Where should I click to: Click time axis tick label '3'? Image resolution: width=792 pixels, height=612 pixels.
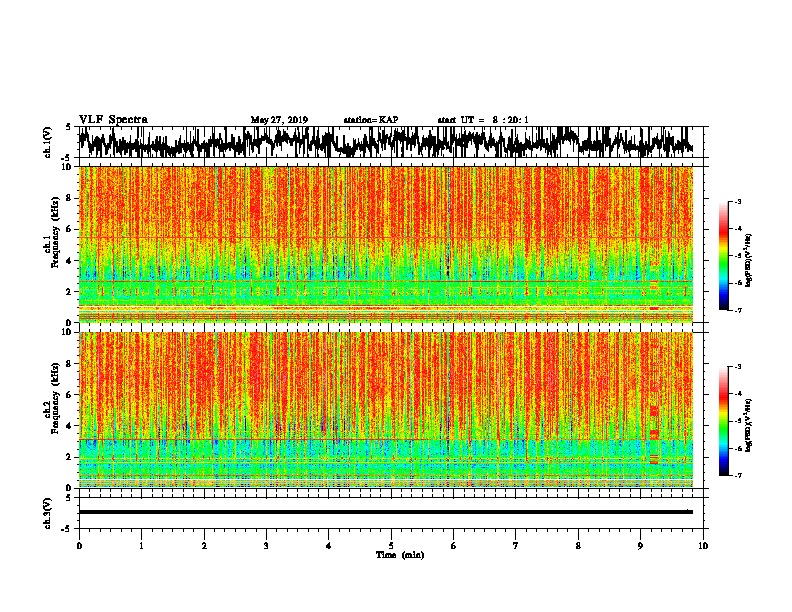[x=266, y=546]
